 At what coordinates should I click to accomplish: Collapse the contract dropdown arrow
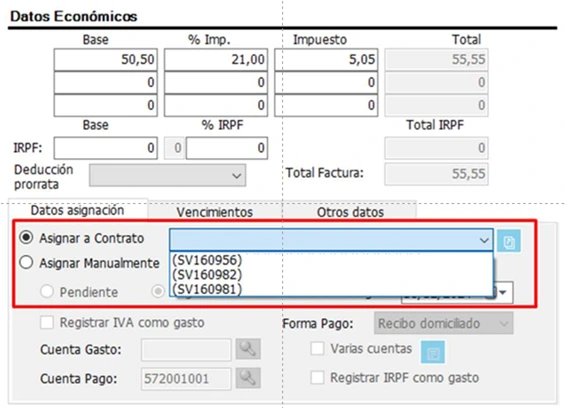[x=484, y=240]
